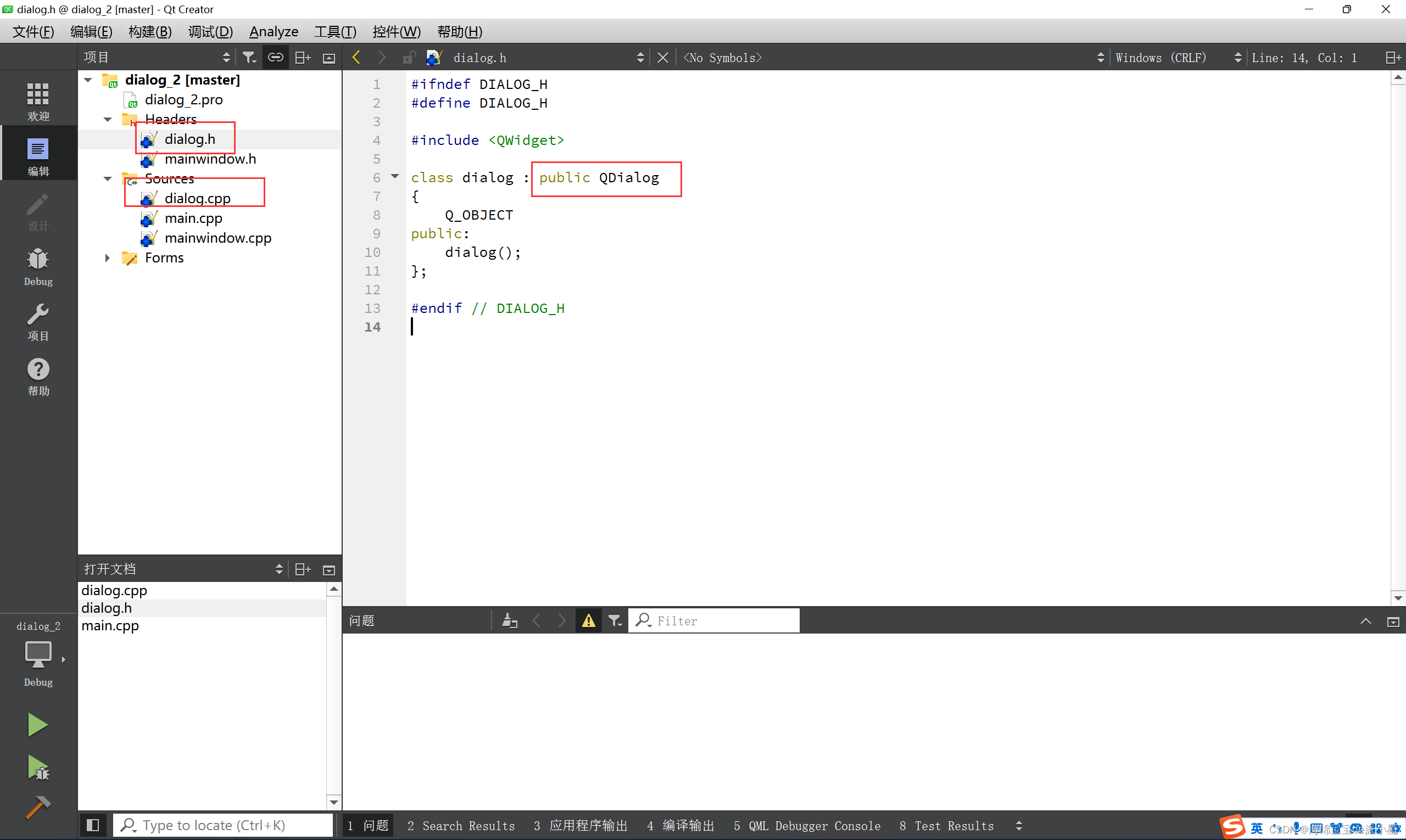This screenshot has width=1406, height=840.
Task: Toggle synchronize with editor link icon
Action: point(276,58)
